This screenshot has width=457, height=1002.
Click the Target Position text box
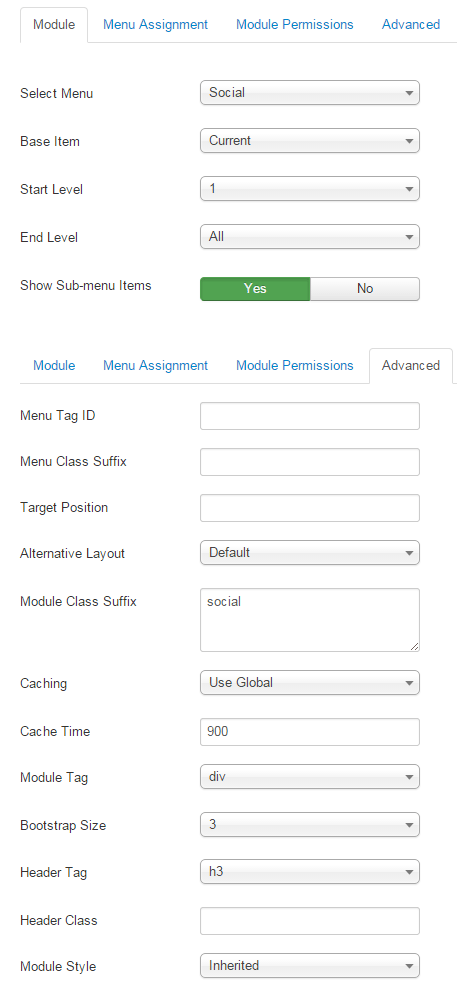tap(310, 508)
